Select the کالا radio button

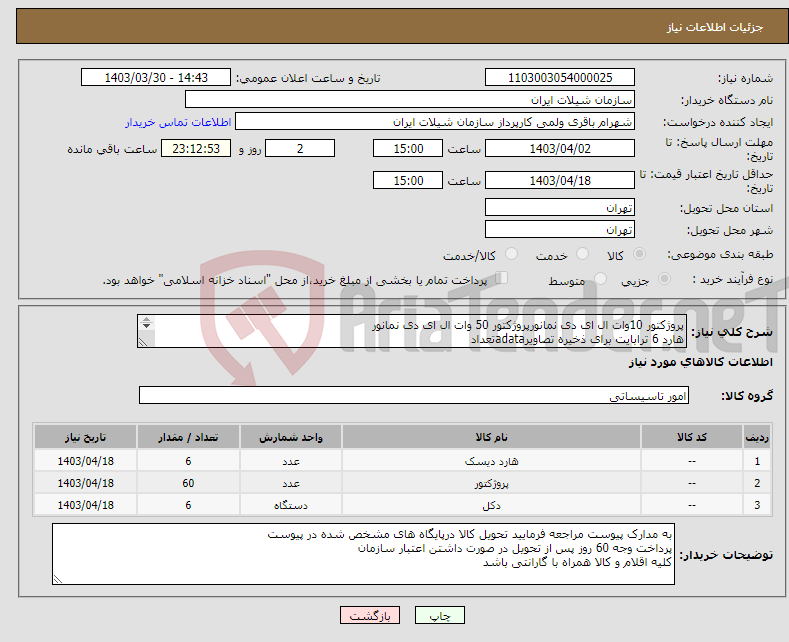point(639,254)
